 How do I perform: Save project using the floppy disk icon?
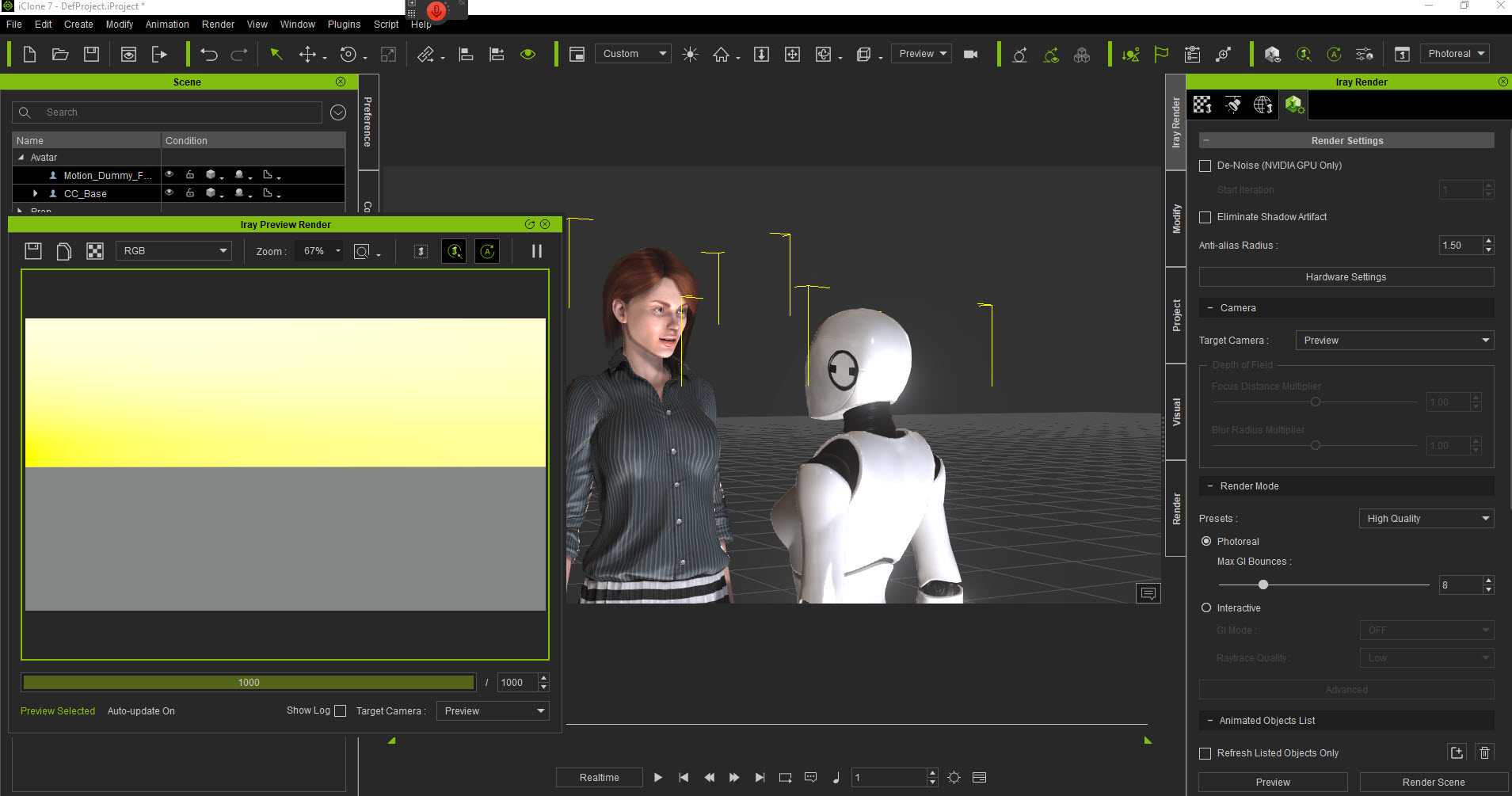pos(92,54)
